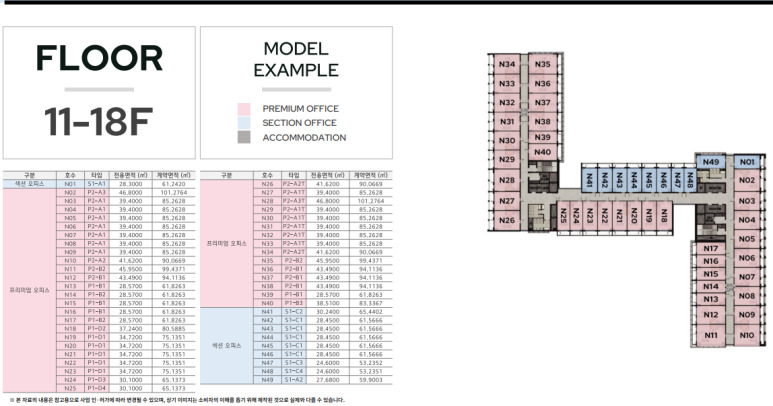Click '프리미엄 오피스' category cell in left table
The image size is (773, 406).
pos(29,290)
